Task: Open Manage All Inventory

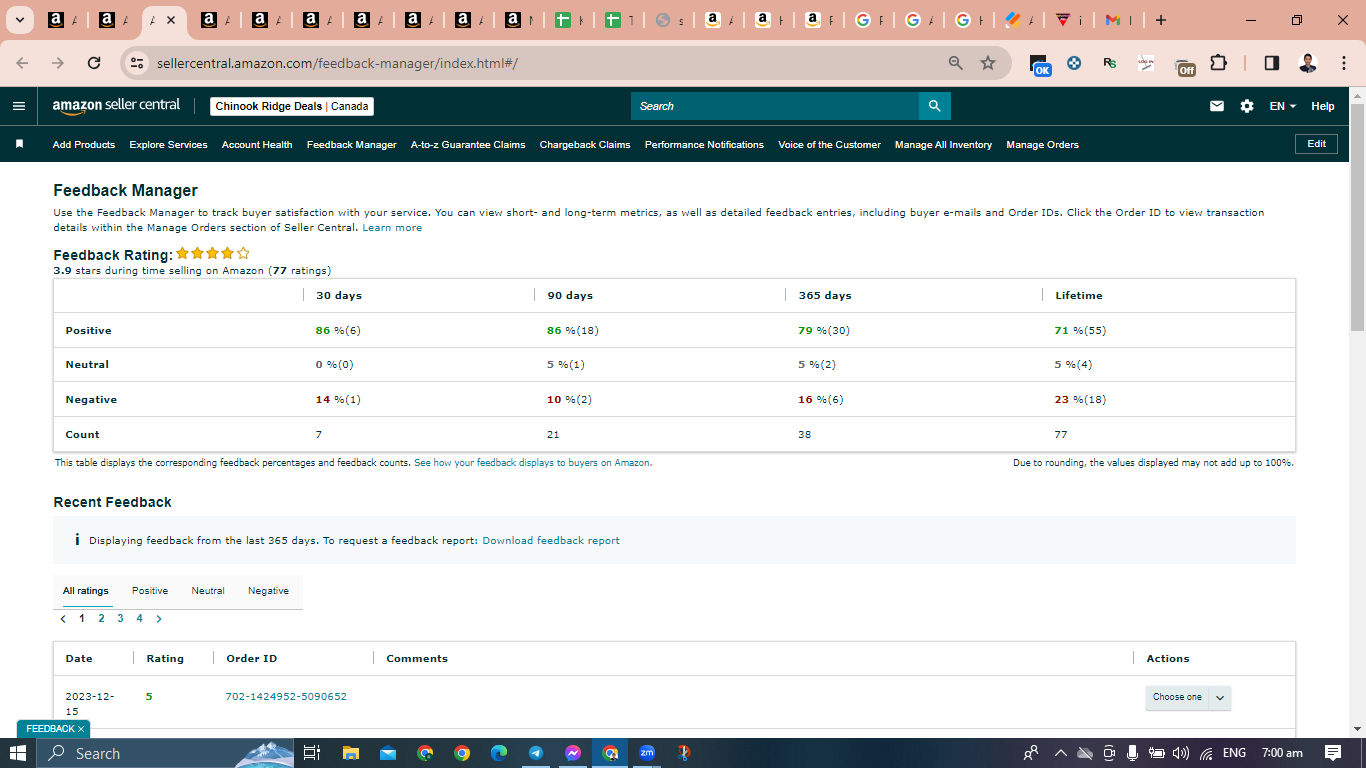Action: coord(943,144)
